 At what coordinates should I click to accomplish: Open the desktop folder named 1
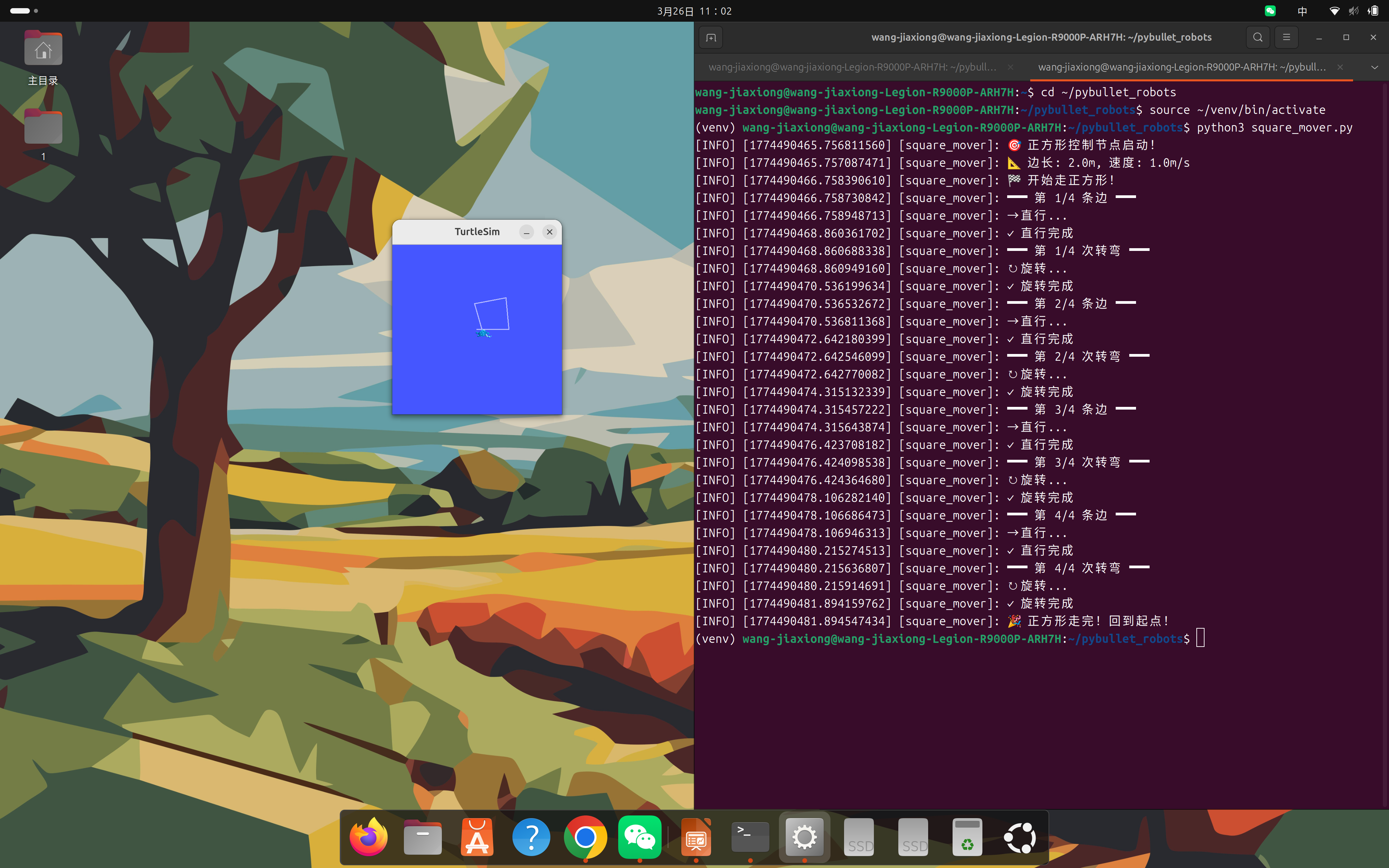click(x=43, y=135)
